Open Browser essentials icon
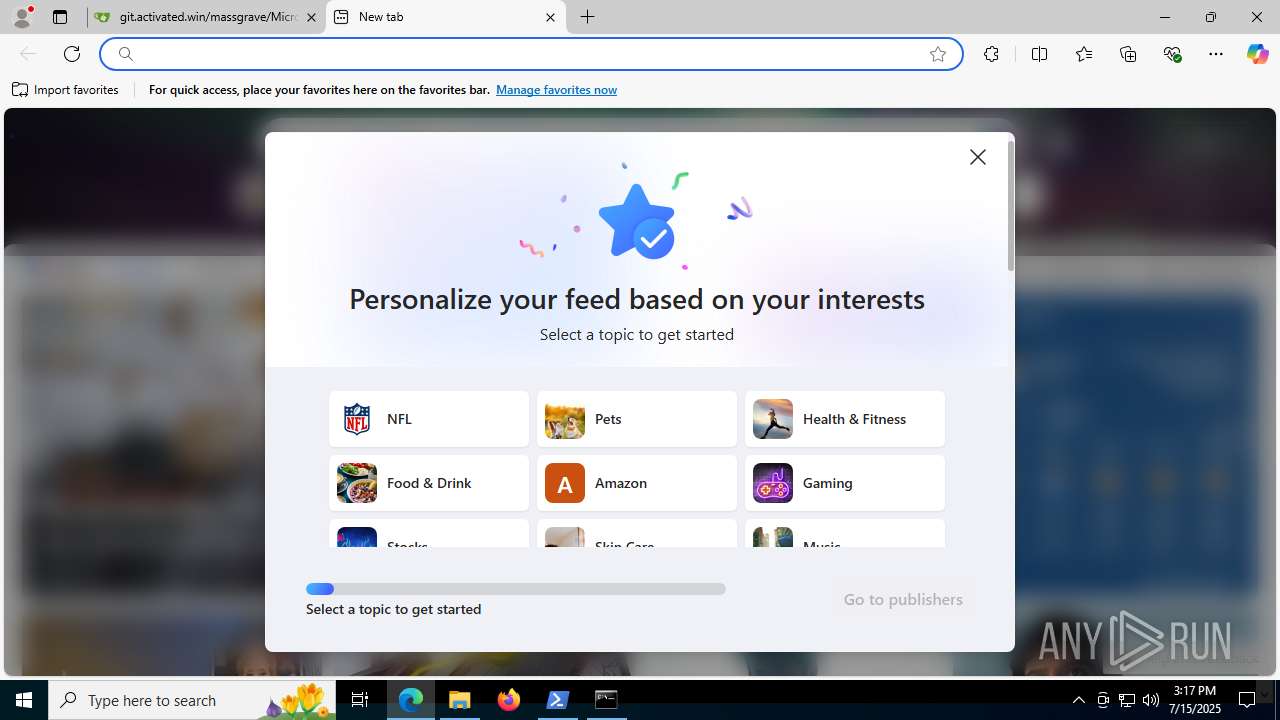 pos(1173,54)
